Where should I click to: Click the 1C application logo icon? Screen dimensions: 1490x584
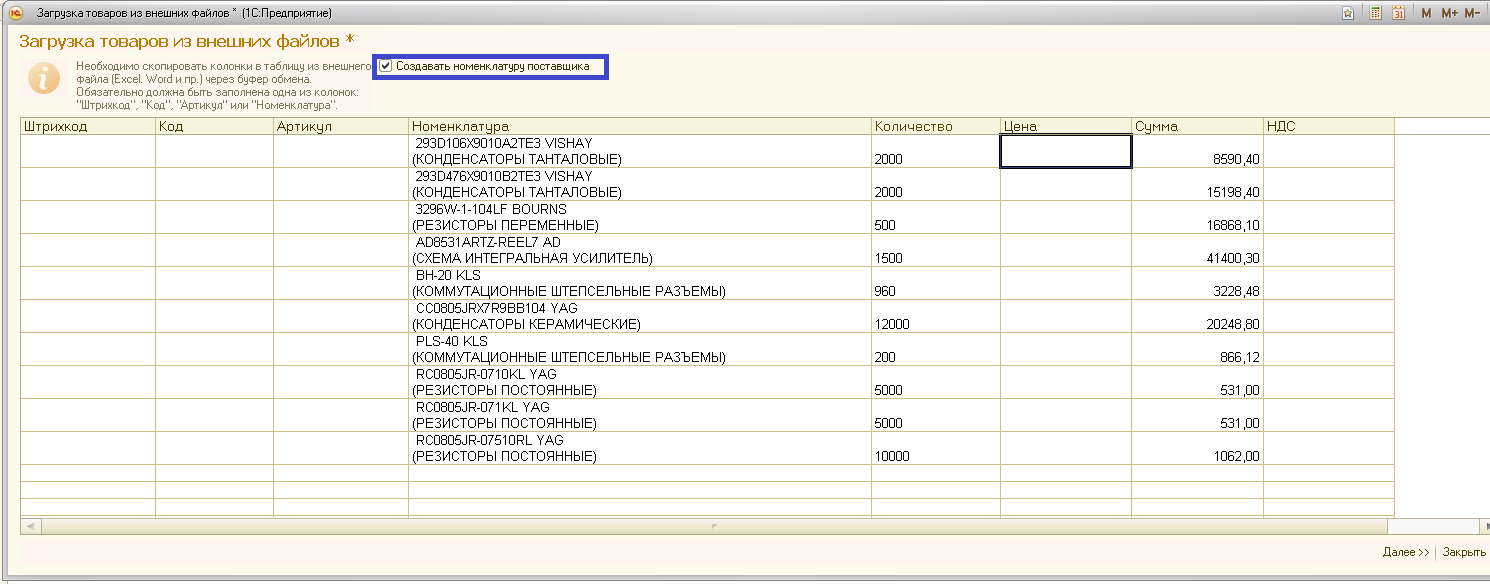(x=15, y=13)
